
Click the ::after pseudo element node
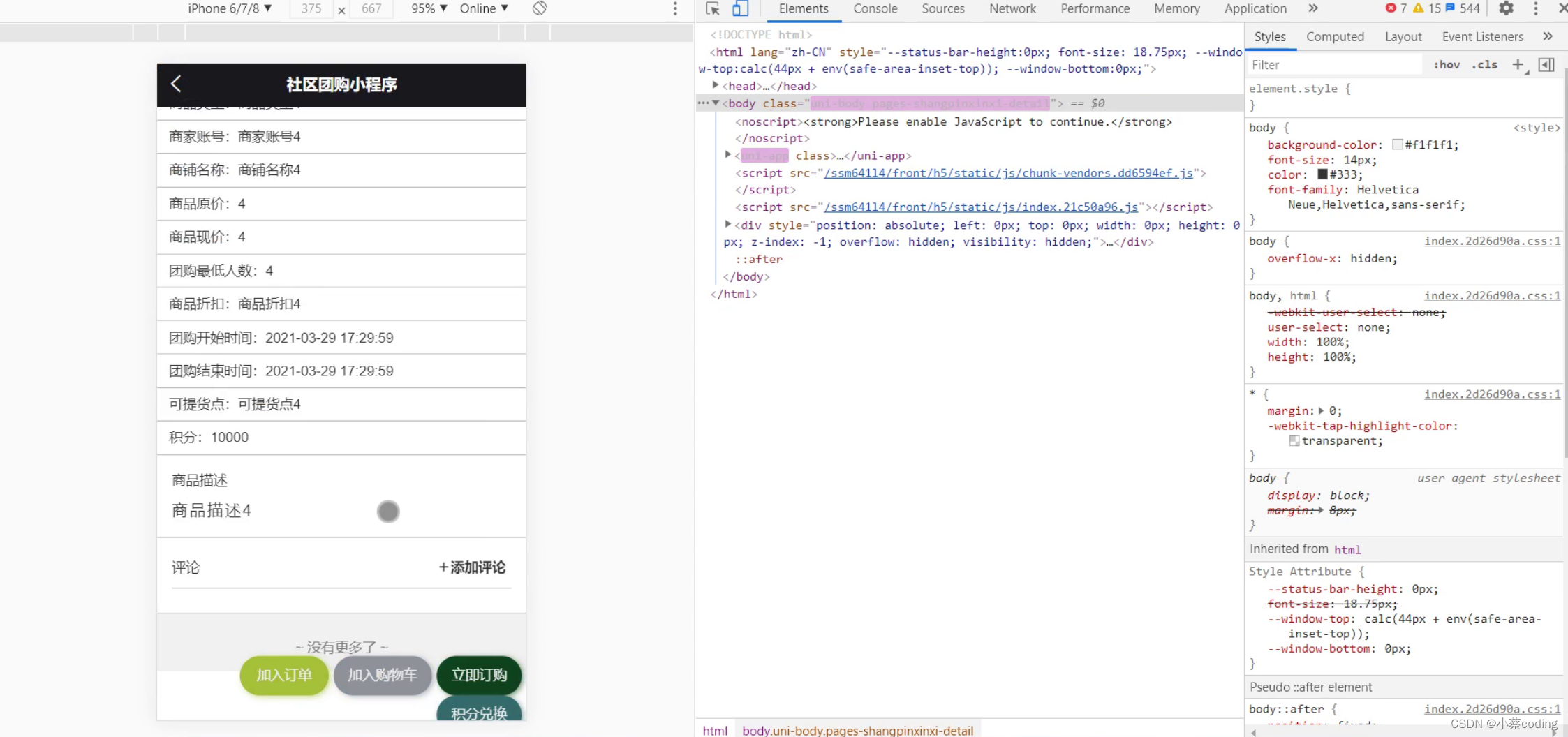click(759, 259)
